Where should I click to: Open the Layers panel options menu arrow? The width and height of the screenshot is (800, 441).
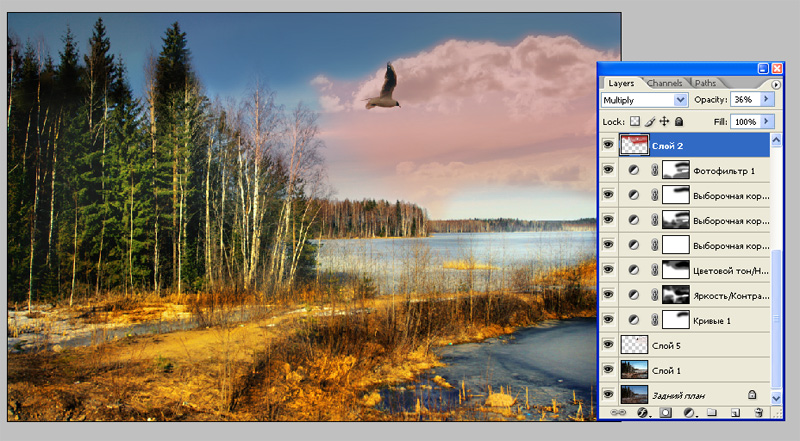coord(776,84)
